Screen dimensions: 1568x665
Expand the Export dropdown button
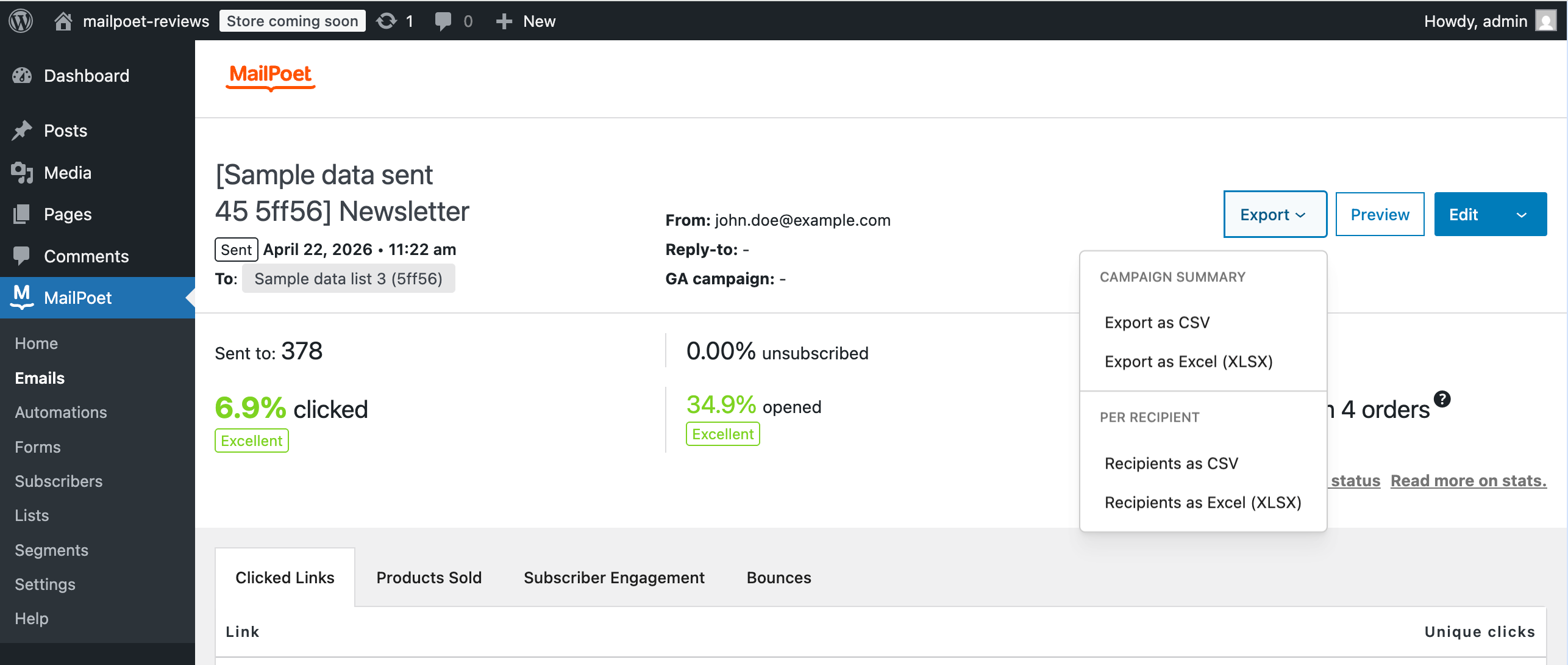pyautogui.click(x=1275, y=214)
